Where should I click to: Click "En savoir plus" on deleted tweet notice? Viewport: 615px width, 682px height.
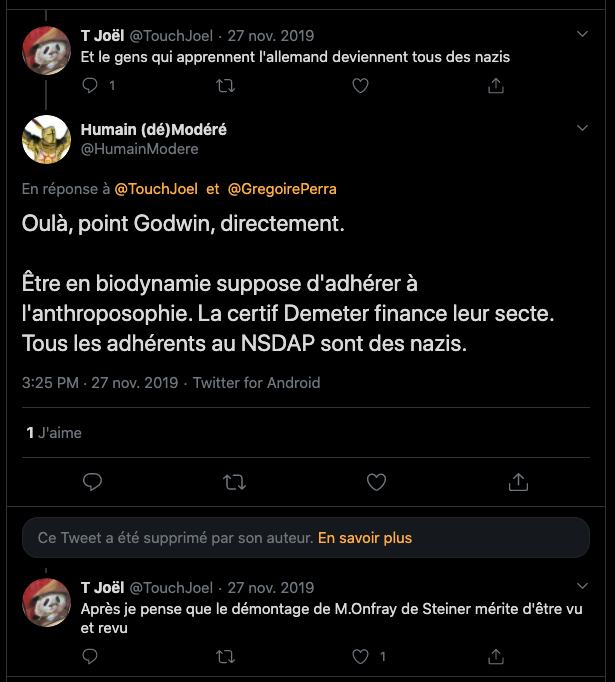click(365, 537)
